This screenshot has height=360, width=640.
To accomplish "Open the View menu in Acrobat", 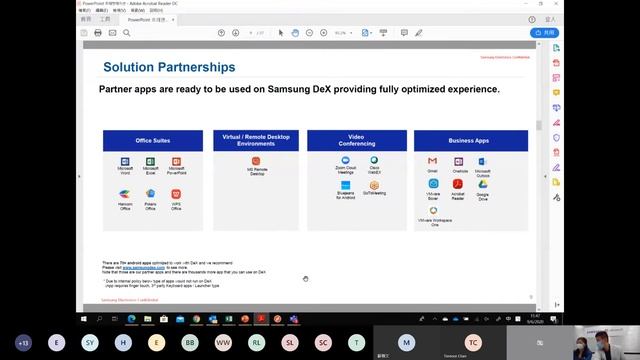I will pyautogui.click(x=119, y=10).
